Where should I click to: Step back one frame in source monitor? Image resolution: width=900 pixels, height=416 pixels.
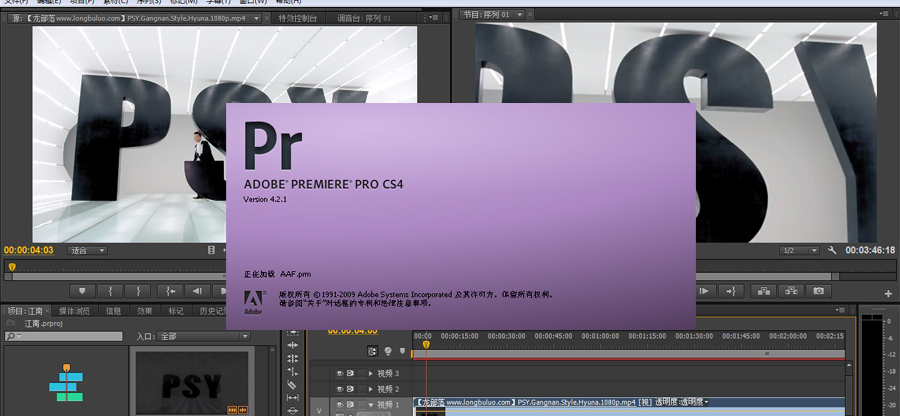tap(197, 291)
